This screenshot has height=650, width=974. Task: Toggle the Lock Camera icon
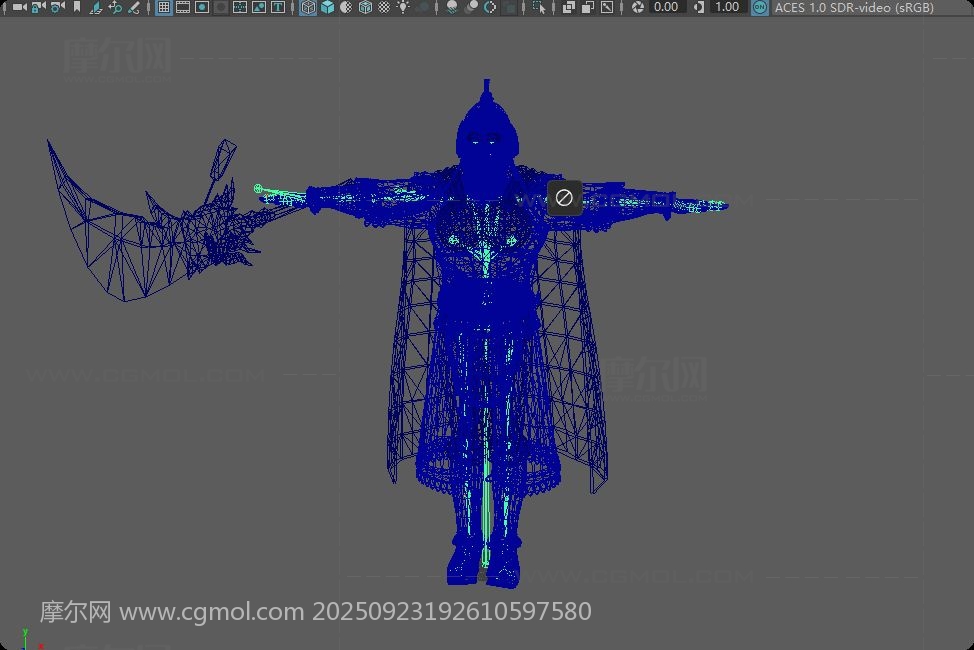tap(38, 7)
